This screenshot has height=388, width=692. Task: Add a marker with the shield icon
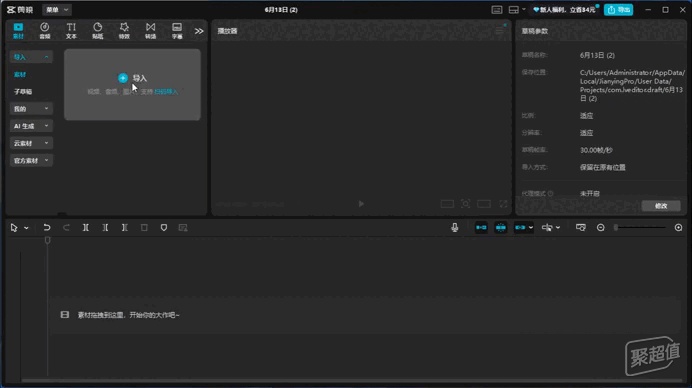click(x=164, y=228)
